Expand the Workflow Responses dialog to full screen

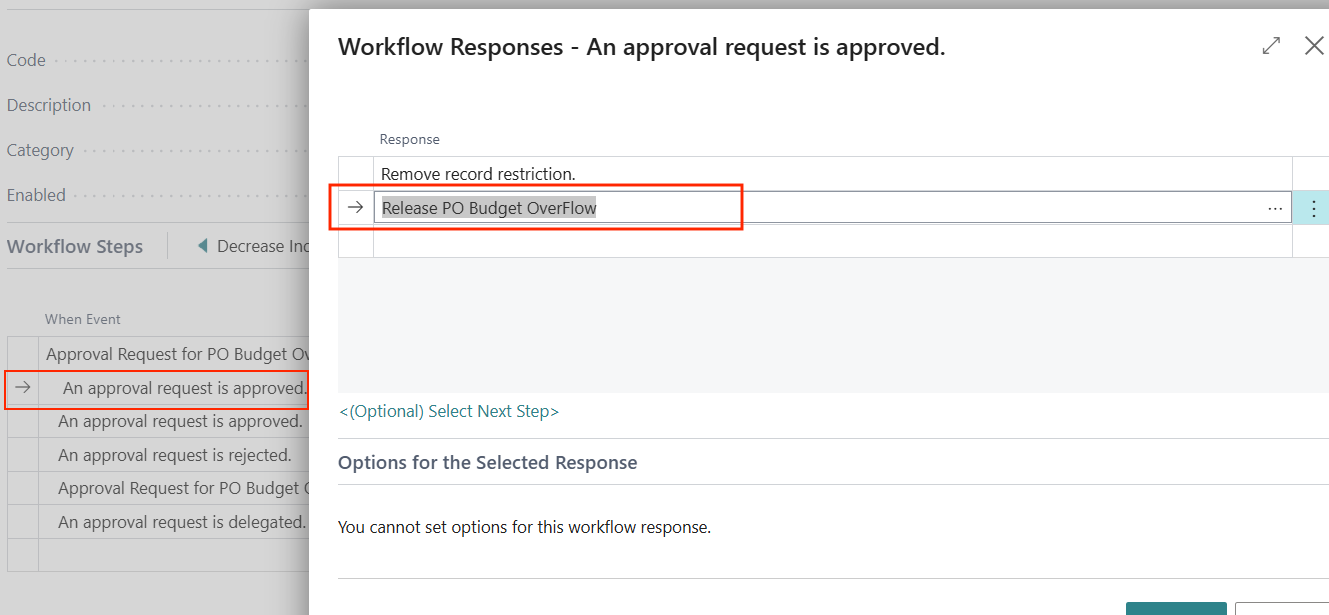pyautogui.click(x=1271, y=46)
